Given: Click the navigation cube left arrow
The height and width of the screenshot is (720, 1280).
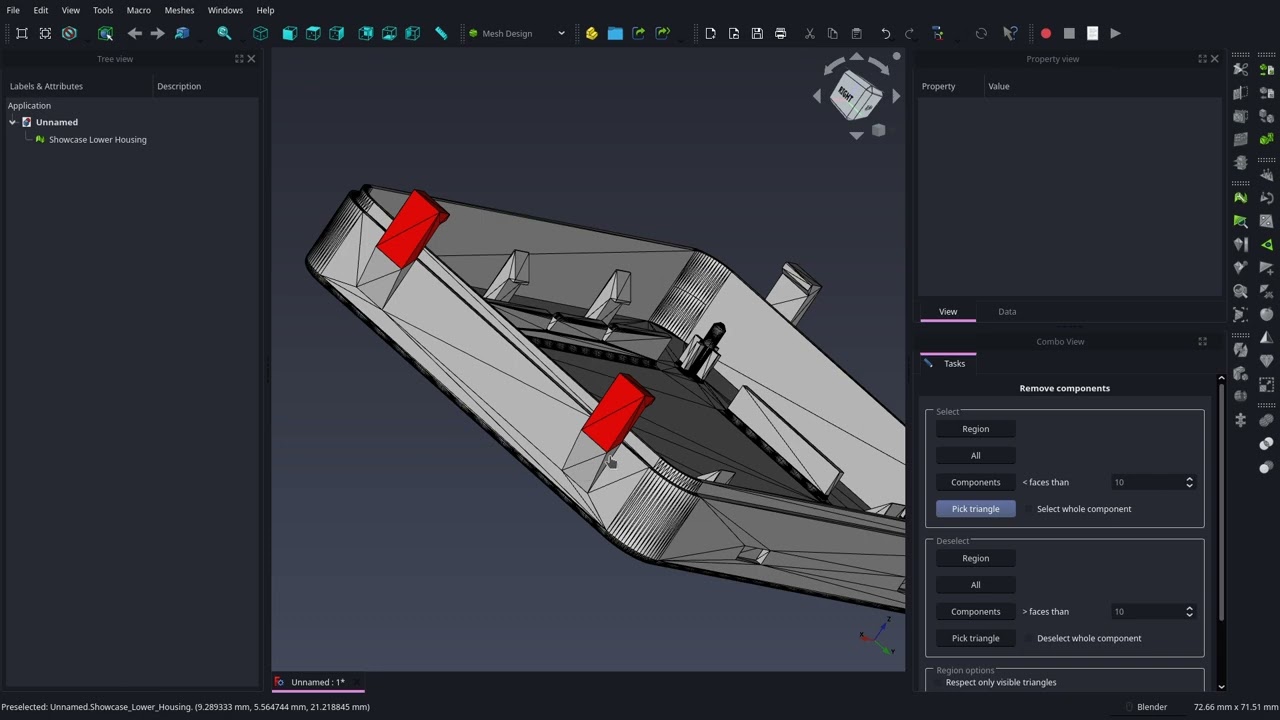Looking at the screenshot, I should tap(817, 96).
